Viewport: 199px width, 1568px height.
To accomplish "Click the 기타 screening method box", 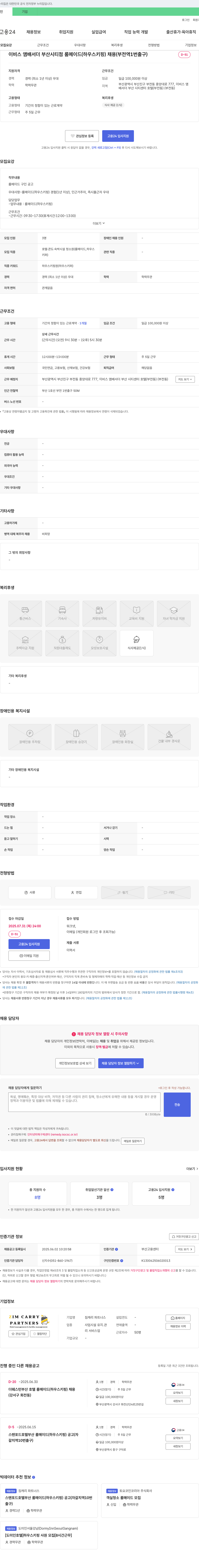I will (x=169, y=892).
